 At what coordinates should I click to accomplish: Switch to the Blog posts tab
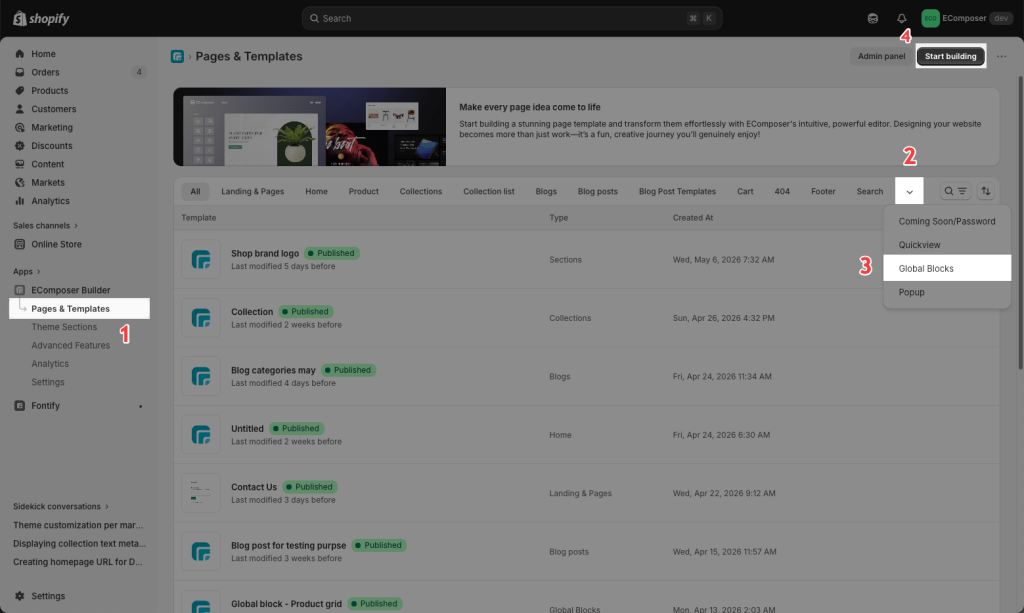(x=597, y=191)
